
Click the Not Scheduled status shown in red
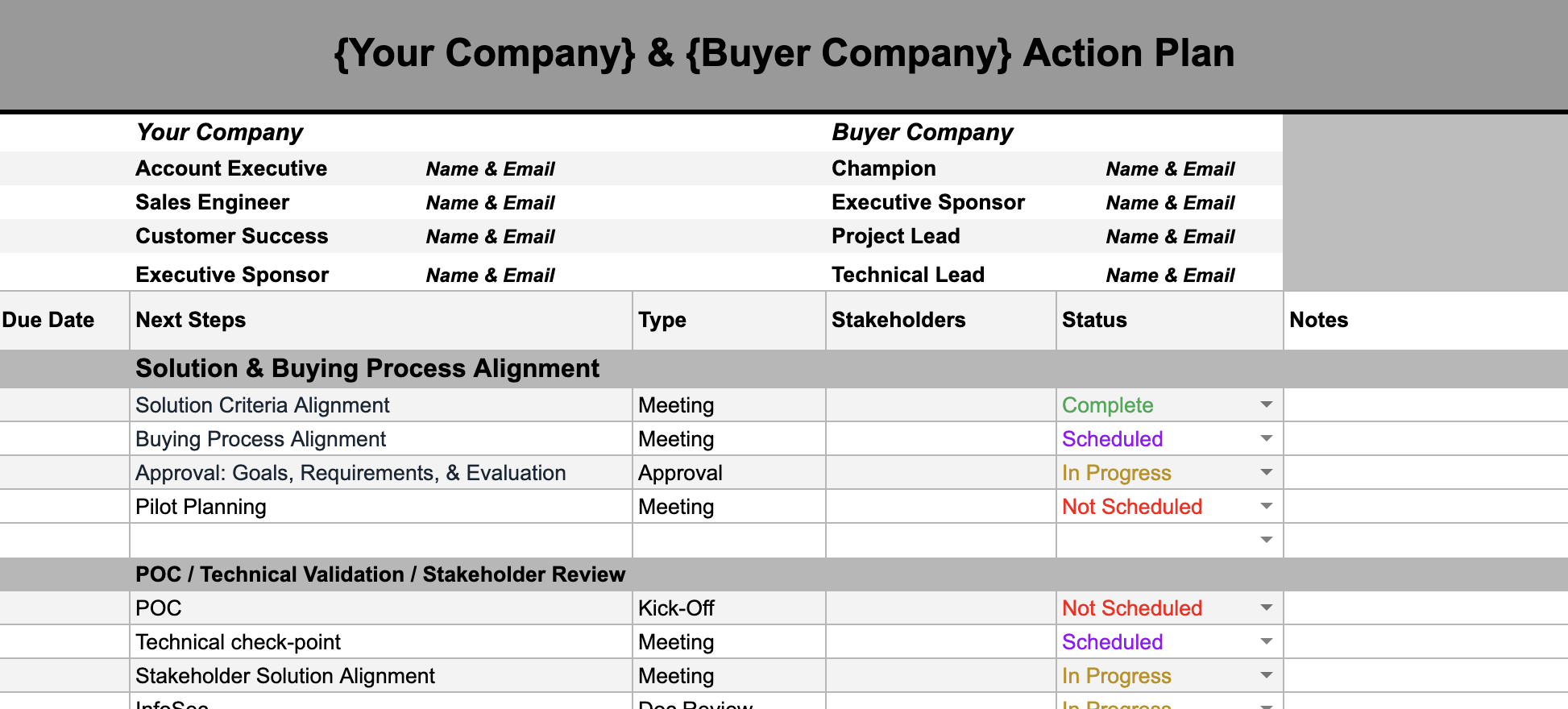pyautogui.click(x=1132, y=507)
